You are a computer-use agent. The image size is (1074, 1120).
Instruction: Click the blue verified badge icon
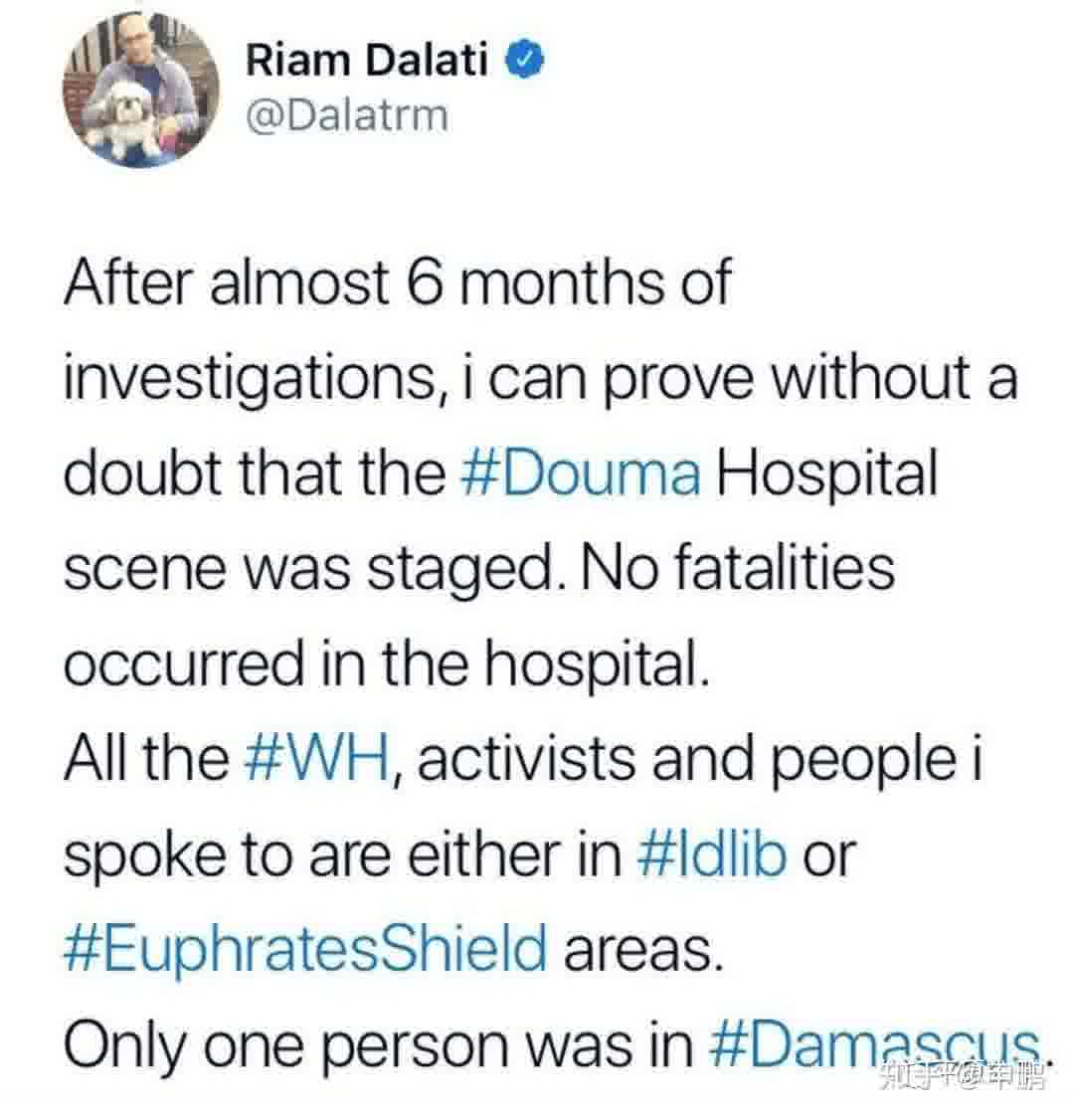click(x=526, y=62)
